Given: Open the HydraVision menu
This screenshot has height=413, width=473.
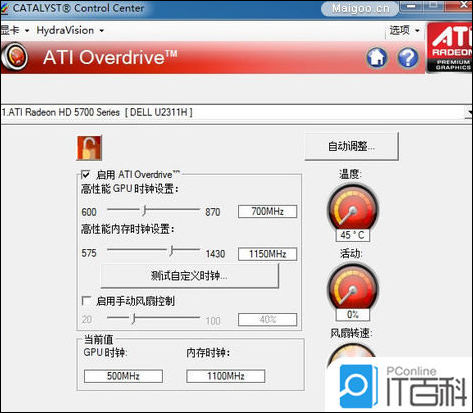Looking at the screenshot, I should 70,30.
